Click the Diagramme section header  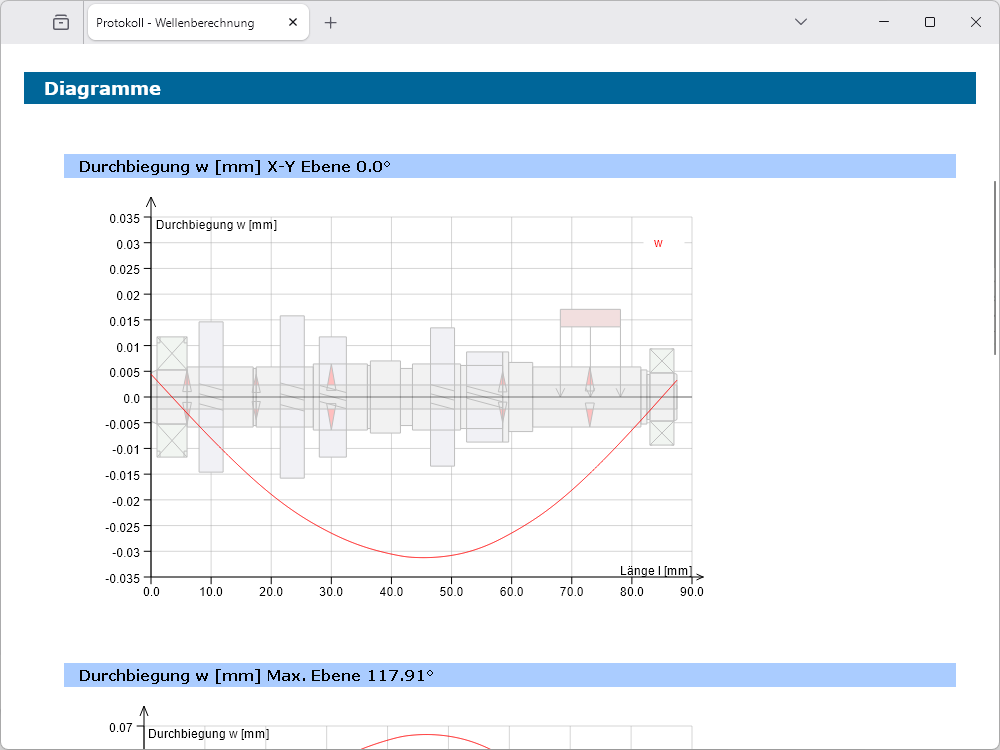[102, 89]
